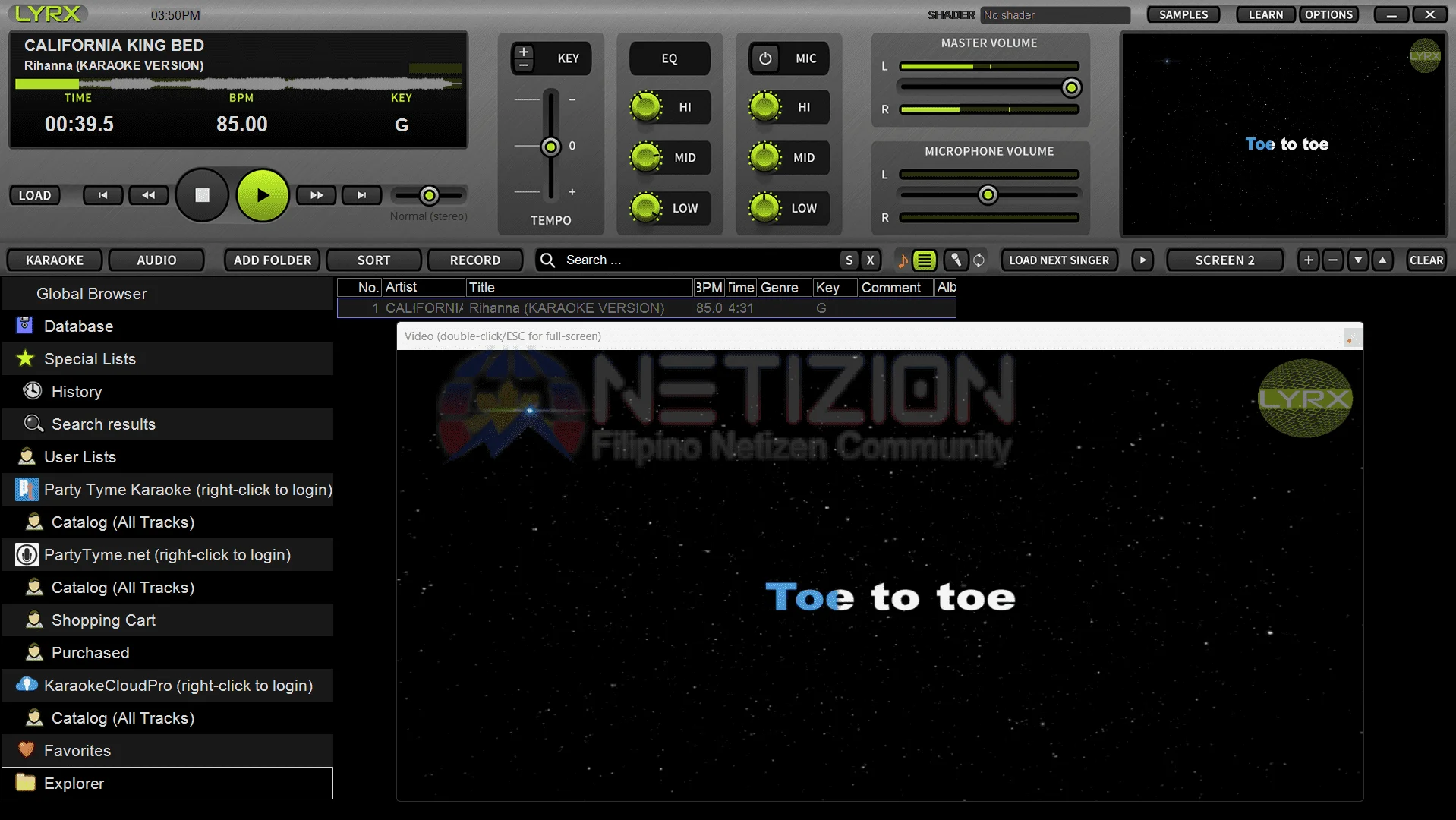Screen dimensions: 1456x820
Task: Sort by Genre column header
Action: [x=785, y=288]
